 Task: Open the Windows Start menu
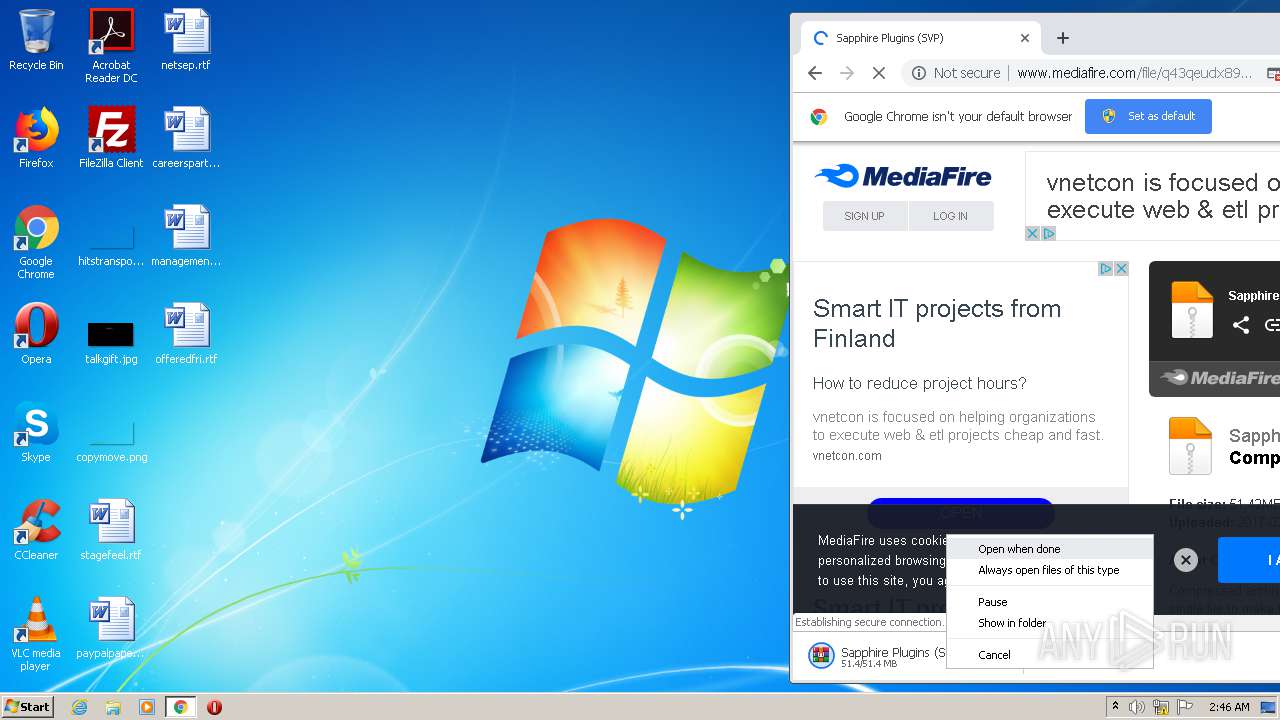click(28, 707)
